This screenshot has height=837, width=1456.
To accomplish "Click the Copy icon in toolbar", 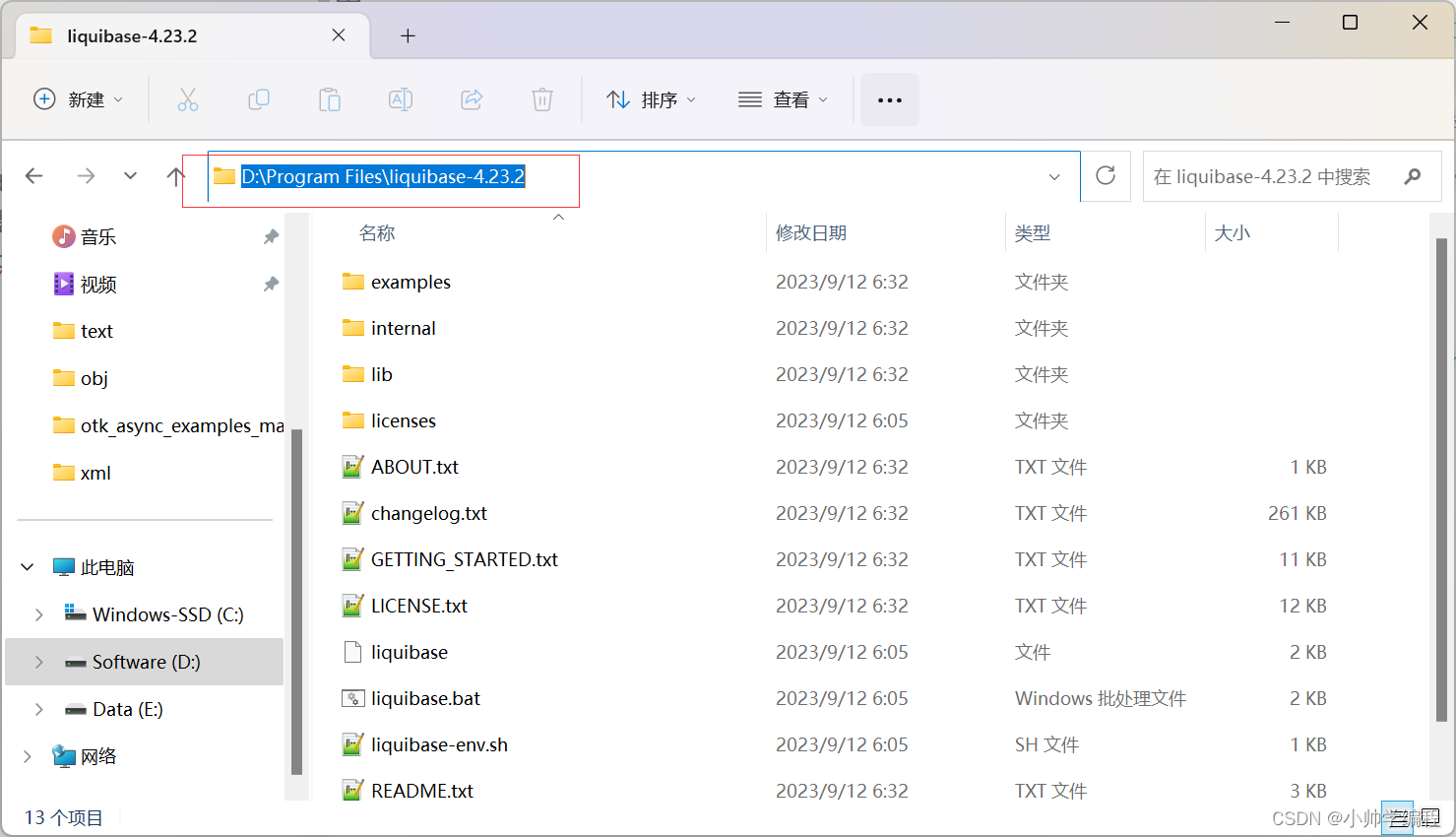I will coord(259,99).
